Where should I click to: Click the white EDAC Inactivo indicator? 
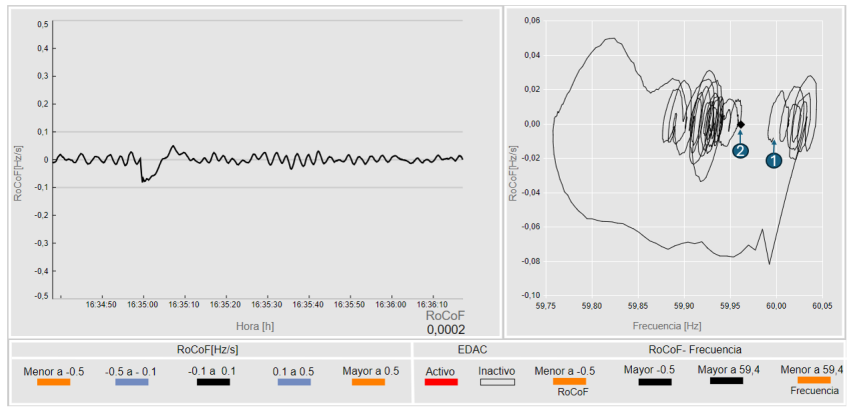[497, 382]
